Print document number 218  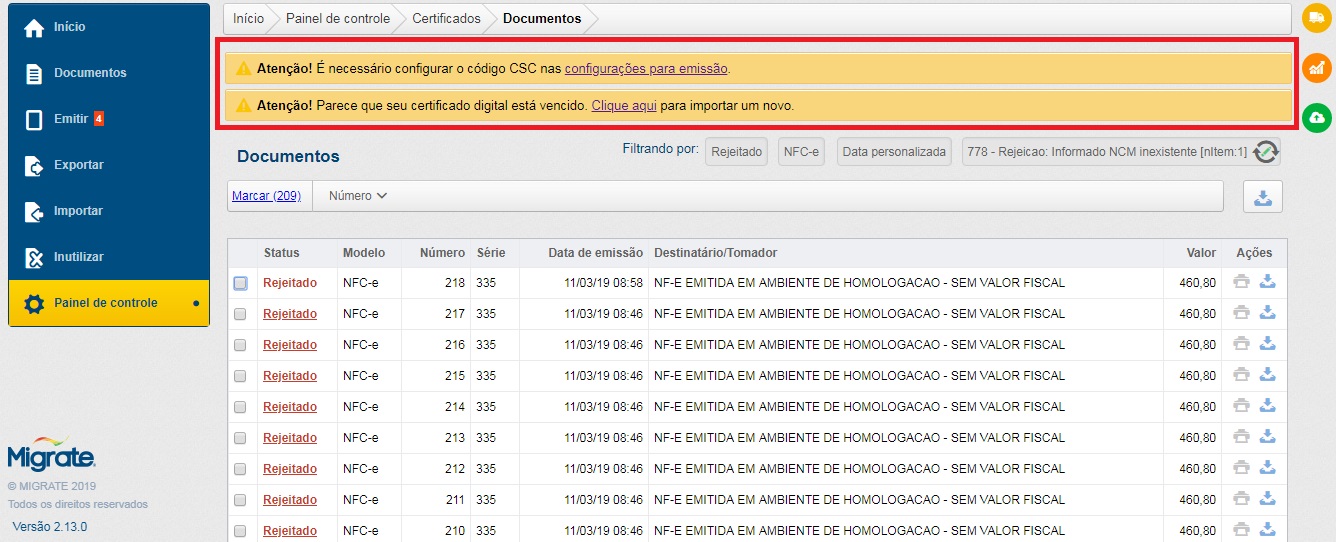pos(1241,283)
